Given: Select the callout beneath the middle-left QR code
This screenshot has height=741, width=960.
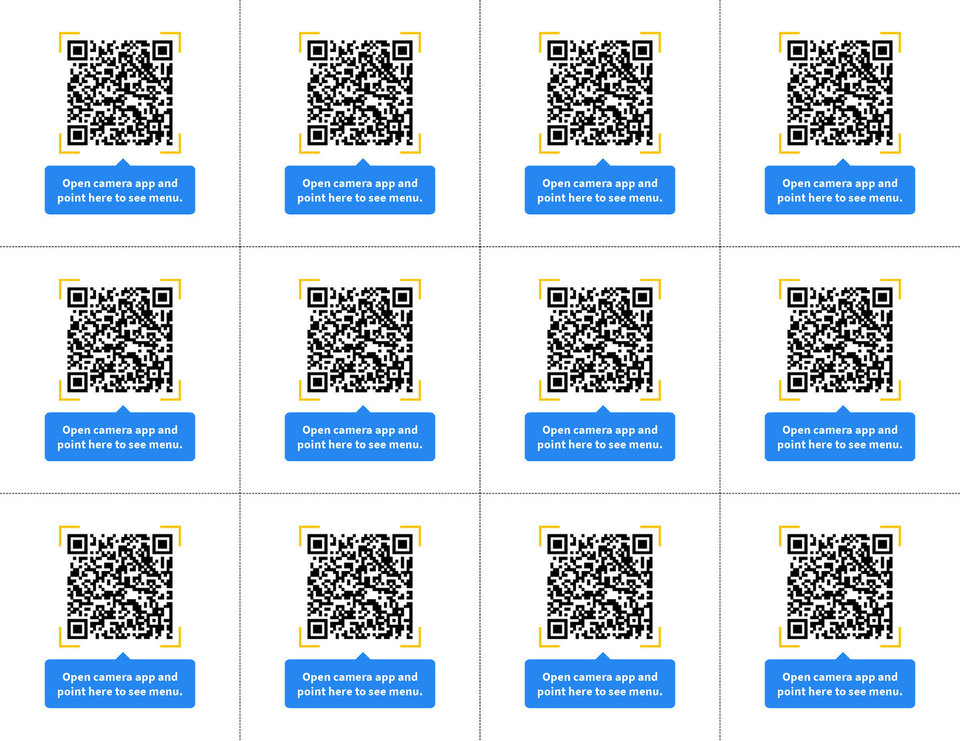Looking at the screenshot, I should coord(119,437).
